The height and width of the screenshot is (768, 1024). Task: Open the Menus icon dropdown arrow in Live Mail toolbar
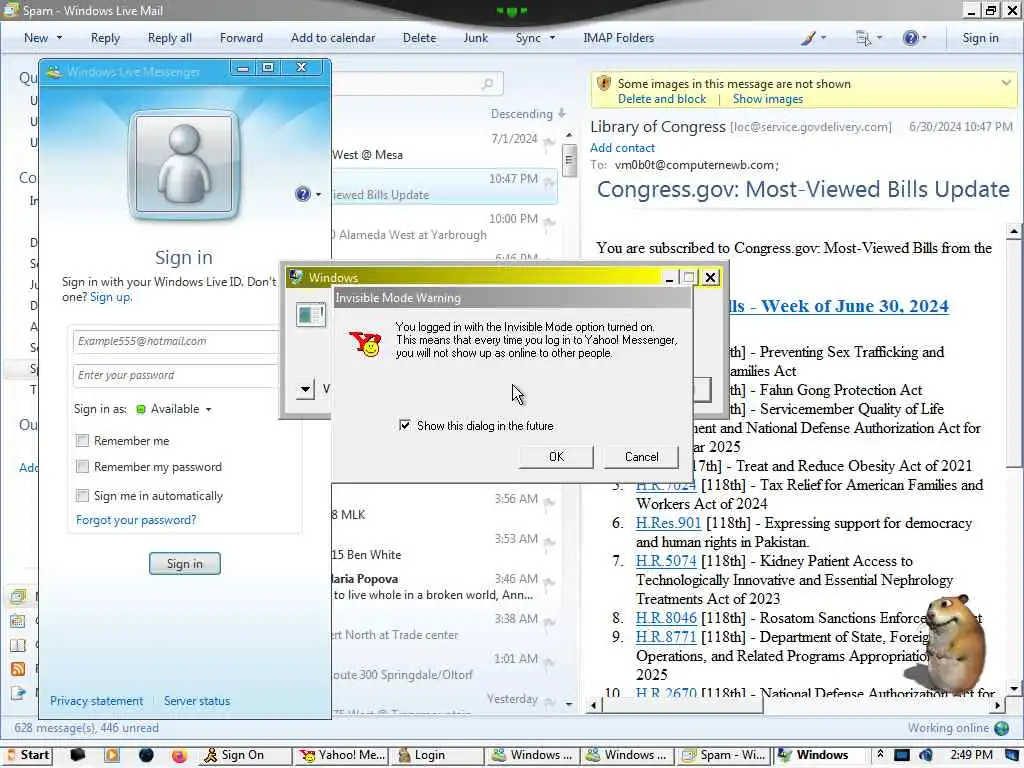coord(879,38)
